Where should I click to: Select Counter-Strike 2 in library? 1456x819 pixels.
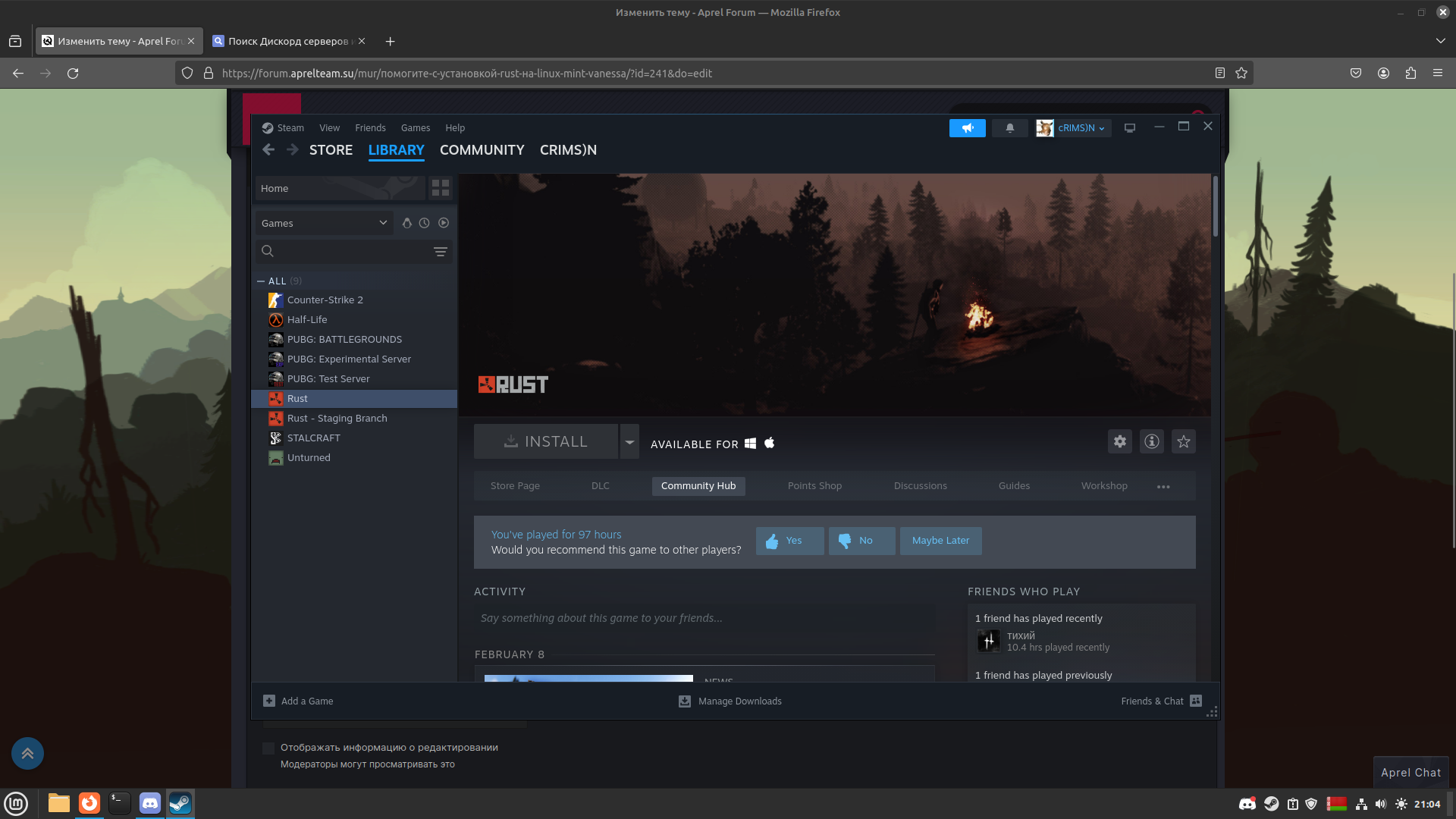[355, 300]
